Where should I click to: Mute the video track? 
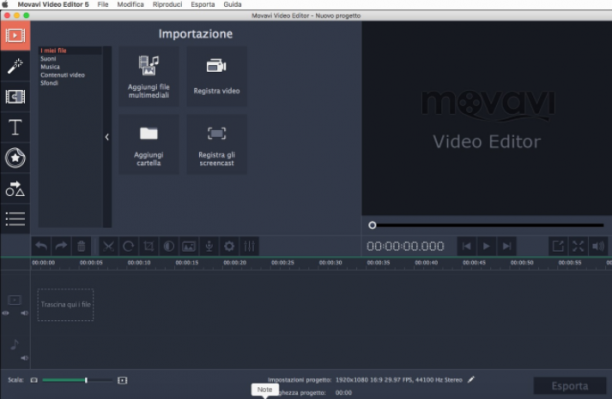(x=24, y=313)
